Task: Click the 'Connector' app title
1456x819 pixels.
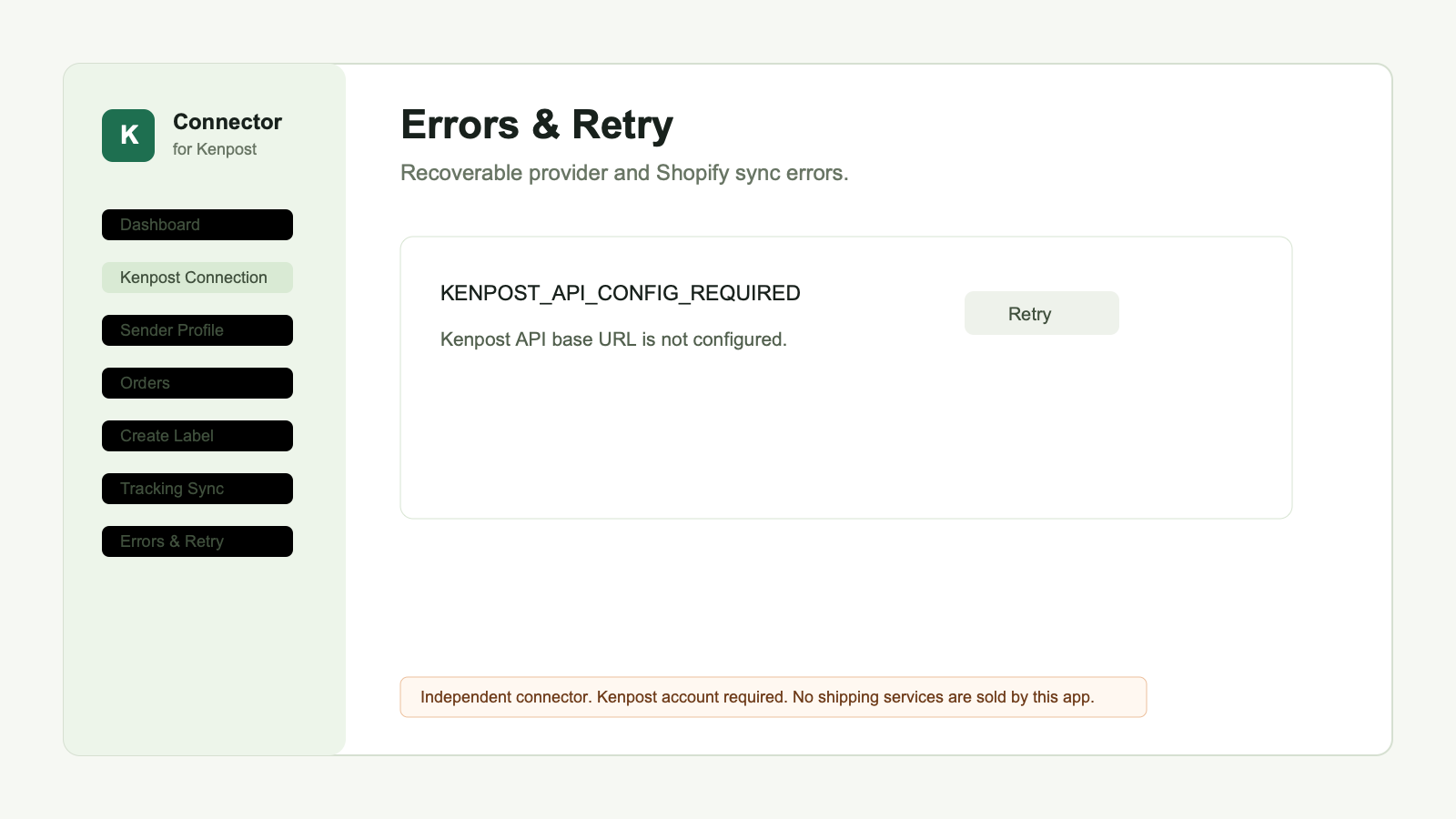Action: 227,122
